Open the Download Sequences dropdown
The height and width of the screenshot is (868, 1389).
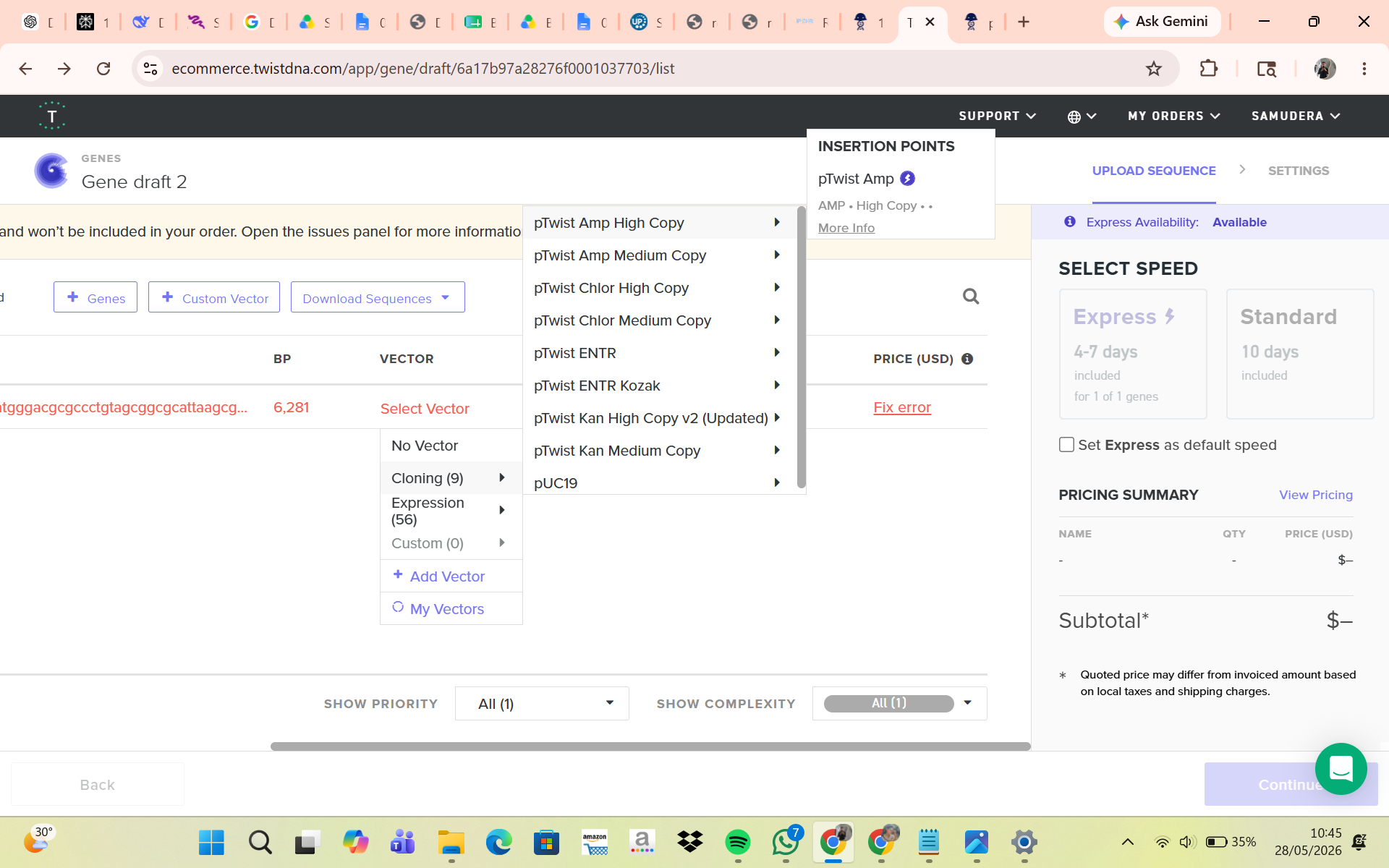(x=378, y=297)
